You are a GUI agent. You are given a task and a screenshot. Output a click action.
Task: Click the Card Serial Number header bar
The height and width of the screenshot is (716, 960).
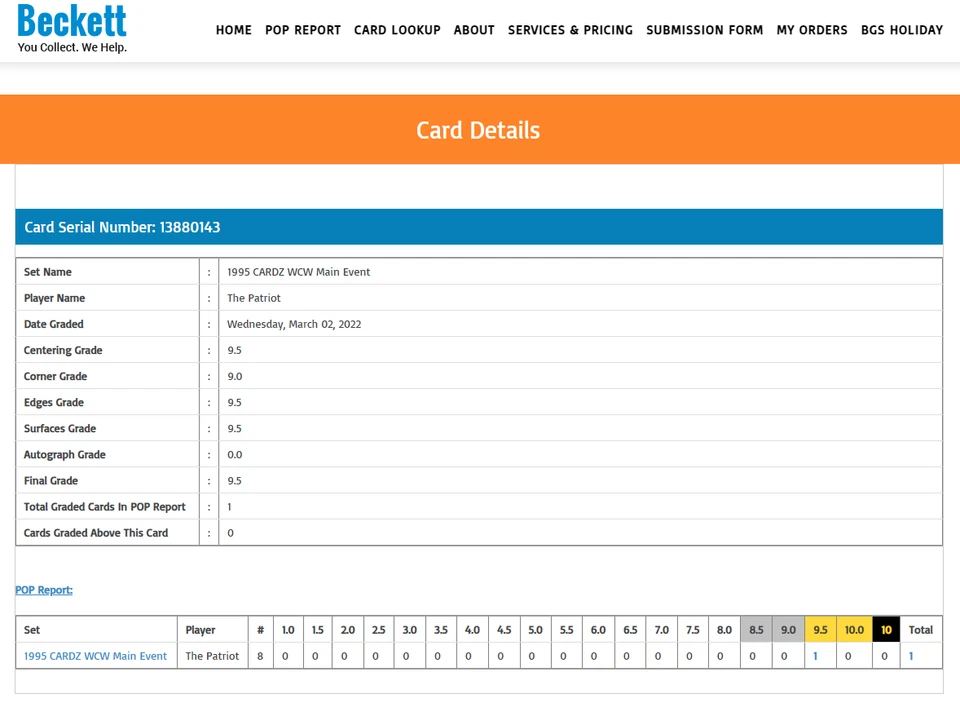point(479,227)
